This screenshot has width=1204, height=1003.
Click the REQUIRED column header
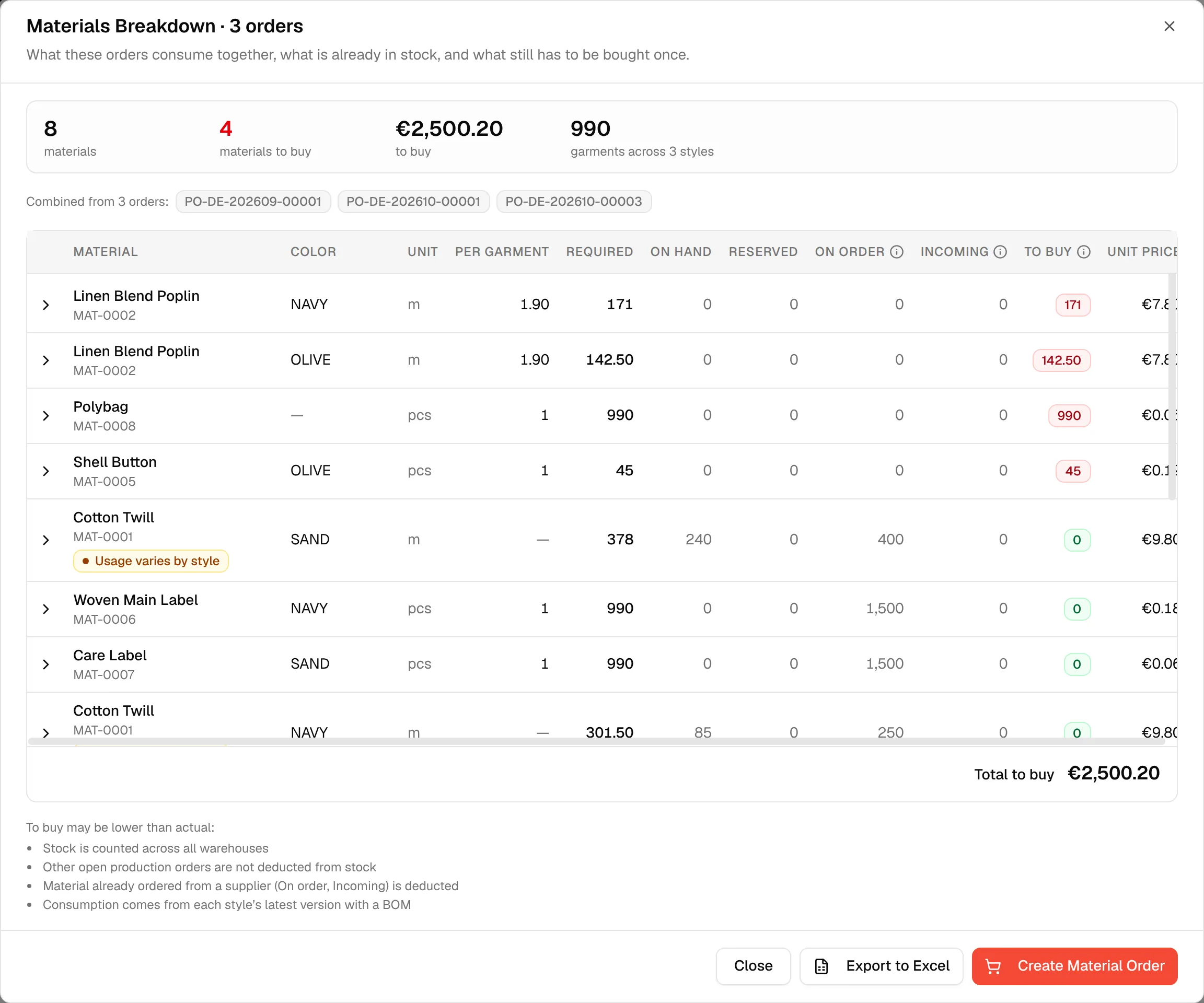599,252
